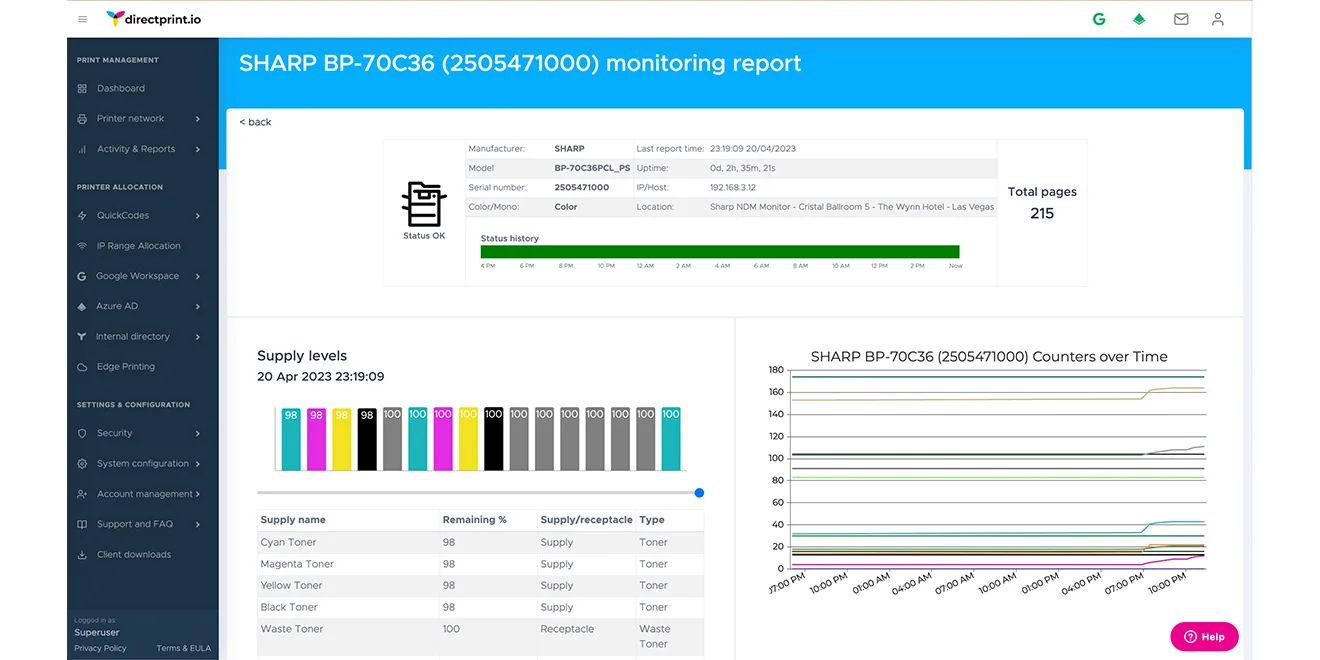Expand the Google Workspace chevron
Viewport: 1320px width, 660px height.
coord(198,276)
